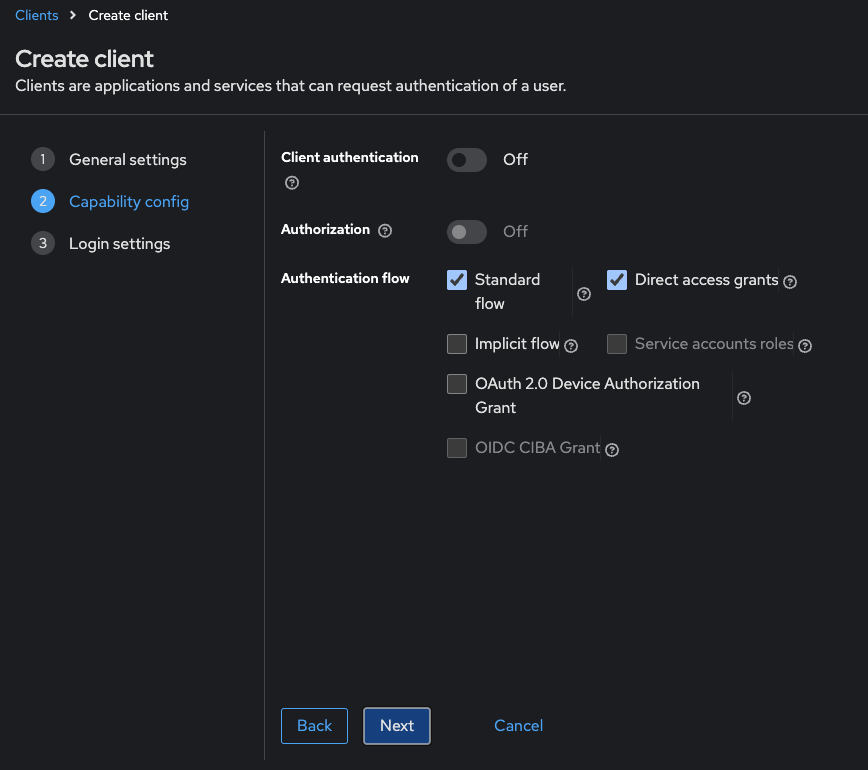Turn on the Authorization switch
The image size is (868, 770).
point(466,231)
